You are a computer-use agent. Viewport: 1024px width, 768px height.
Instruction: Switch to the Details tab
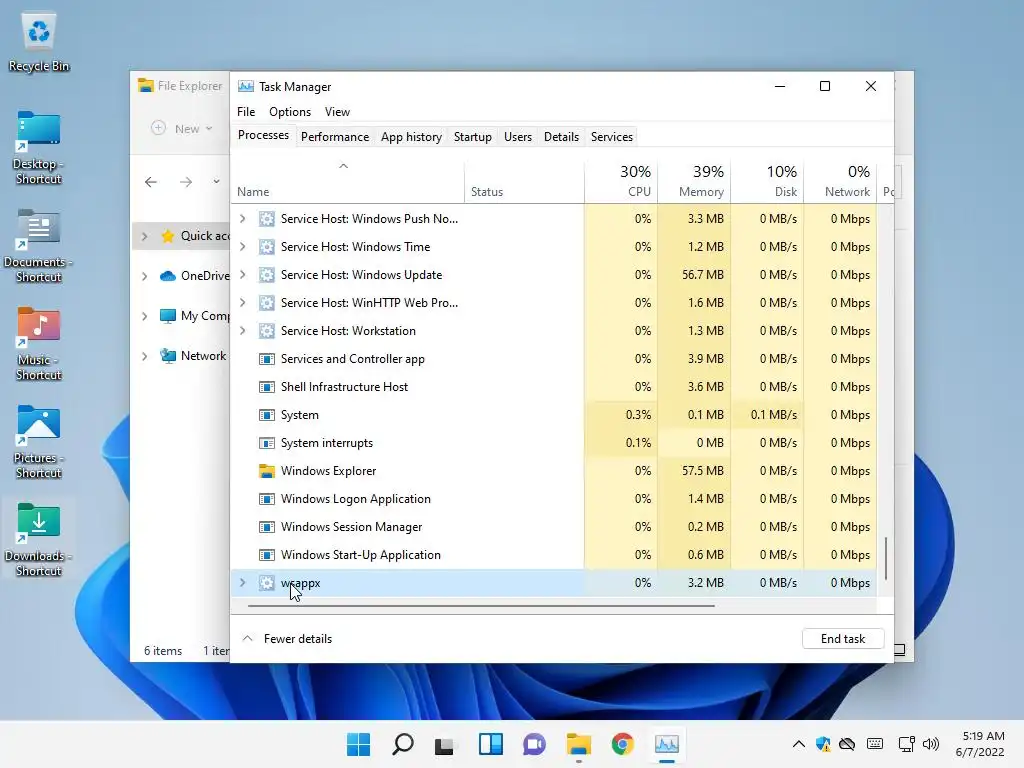pos(562,136)
